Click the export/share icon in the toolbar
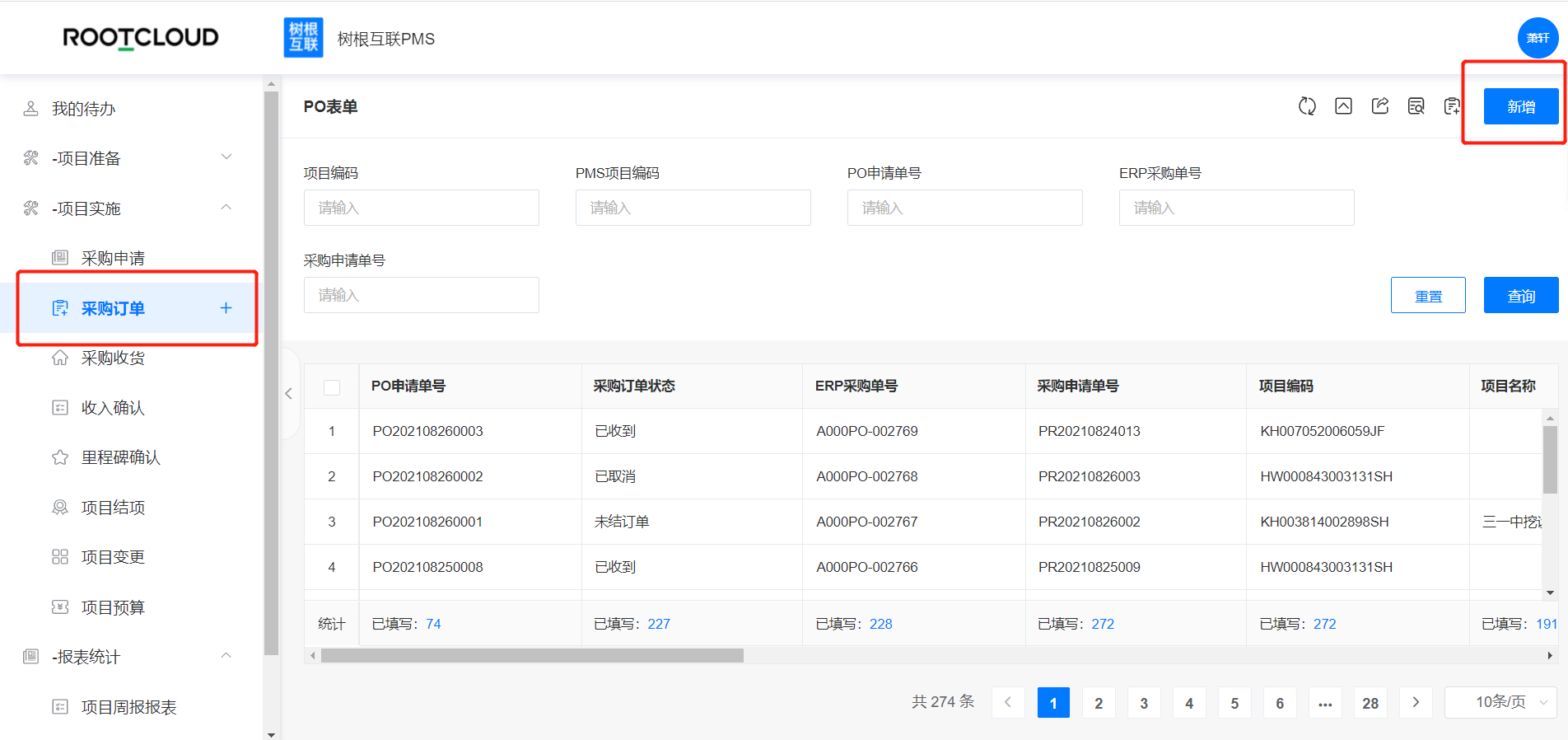 (x=1380, y=106)
